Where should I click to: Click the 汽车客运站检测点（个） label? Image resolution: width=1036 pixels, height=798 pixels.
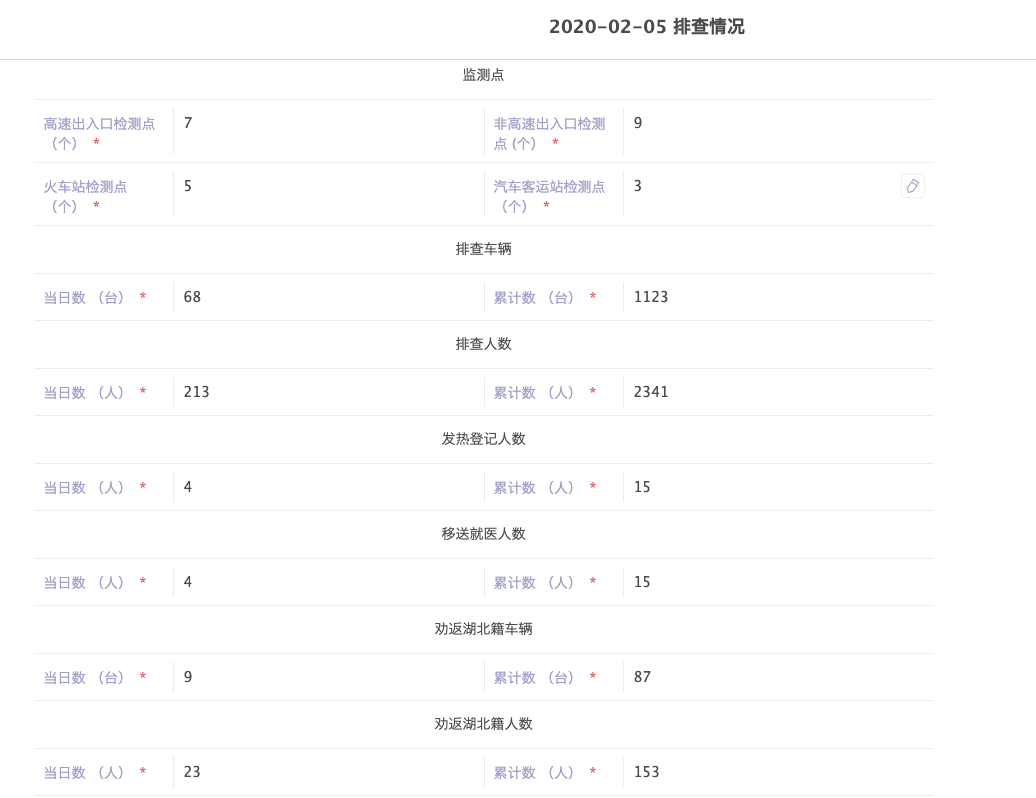[549, 196]
